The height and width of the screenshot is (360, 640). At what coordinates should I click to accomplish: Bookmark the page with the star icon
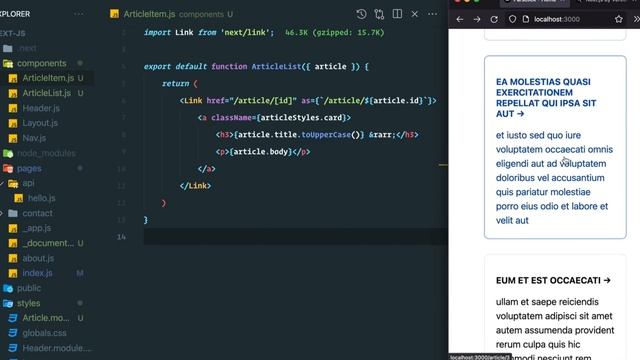click(x=619, y=19)
